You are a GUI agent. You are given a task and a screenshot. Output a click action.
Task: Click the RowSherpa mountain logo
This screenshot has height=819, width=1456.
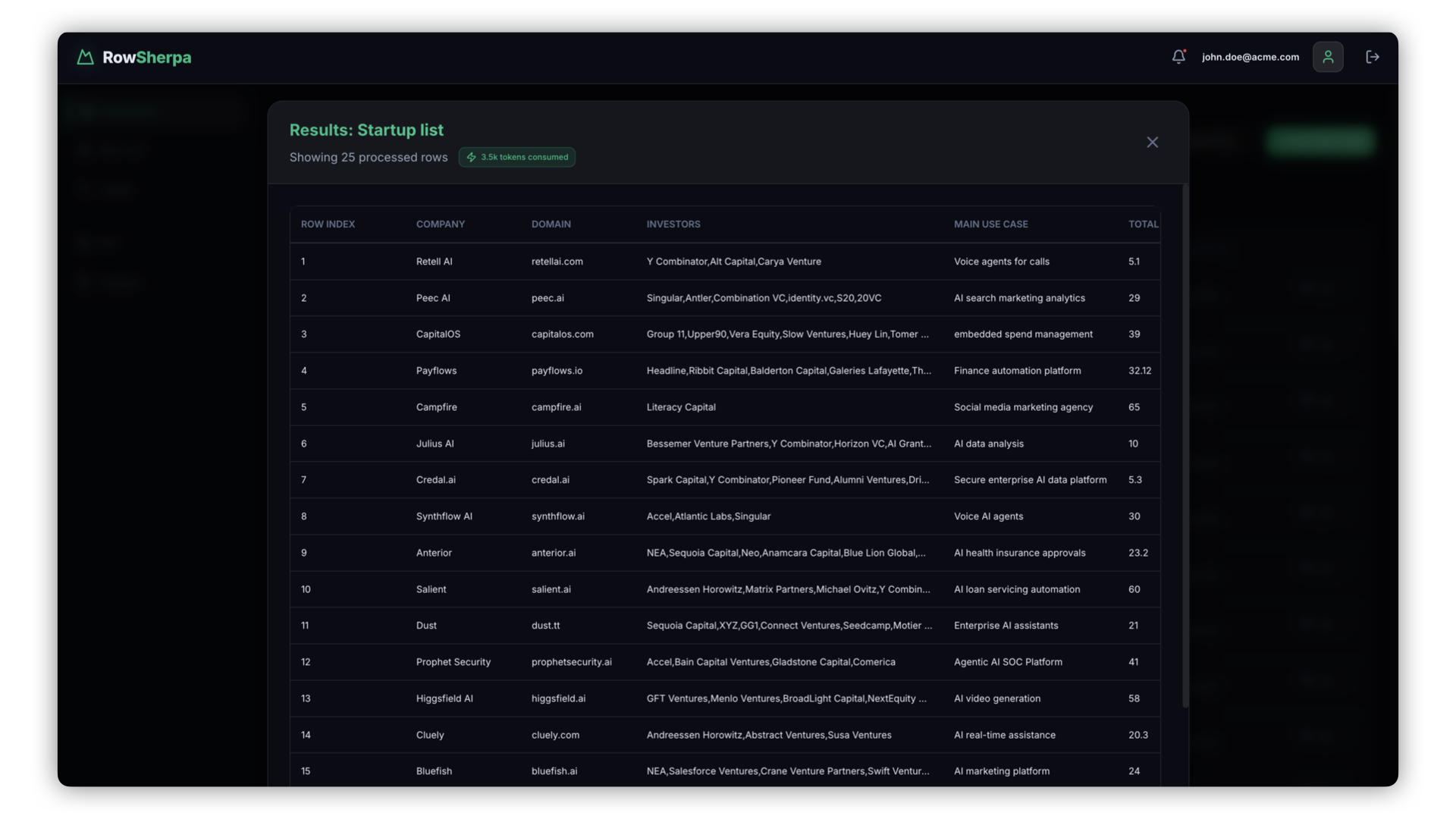tap(85, 57)
